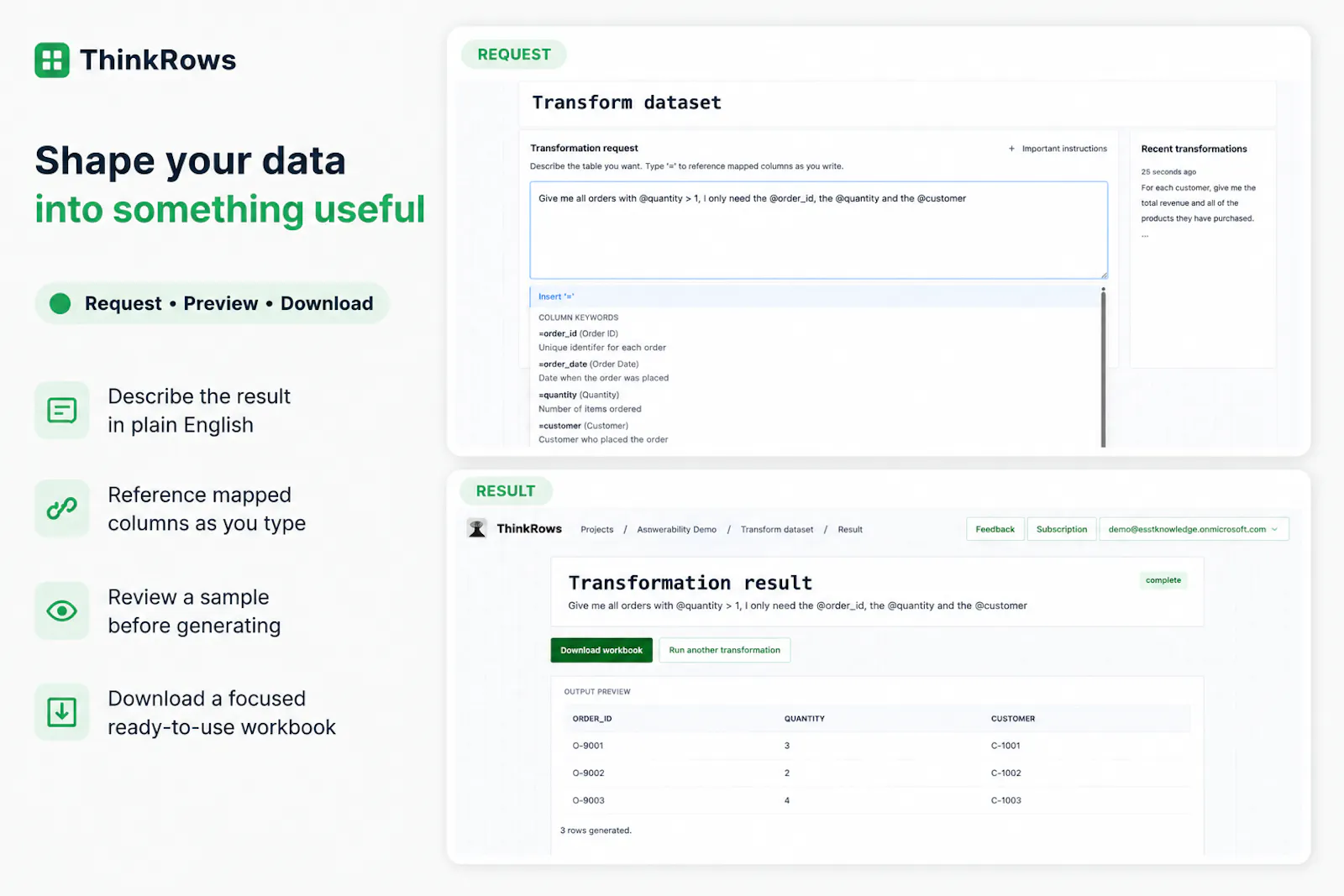Click the ORDER_ID column header
The width and height of the screenshot is (1344, 896).
point(592,719)
